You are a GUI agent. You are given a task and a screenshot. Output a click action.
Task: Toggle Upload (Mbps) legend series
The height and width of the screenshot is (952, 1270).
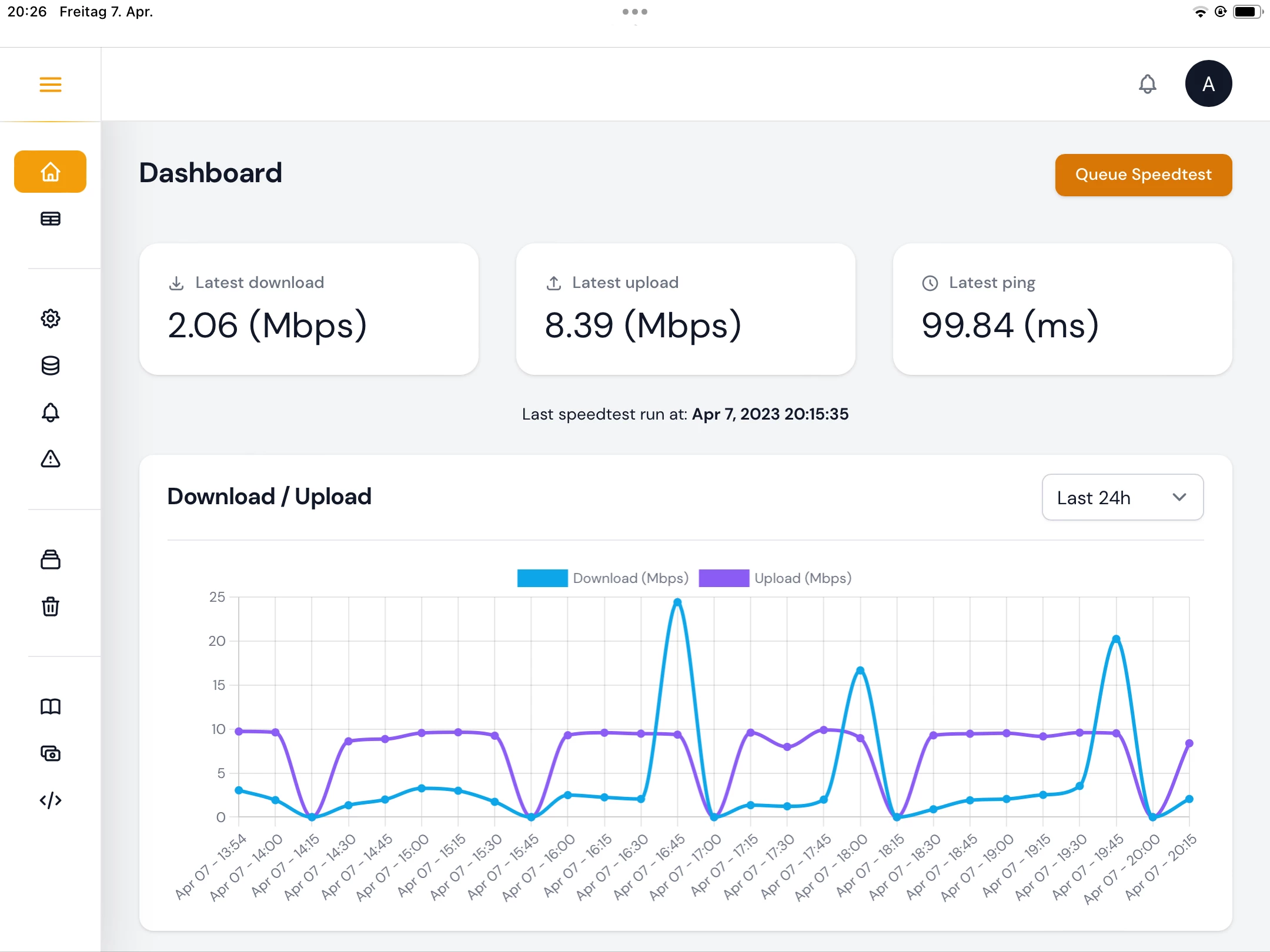click(x=776, y=578)
